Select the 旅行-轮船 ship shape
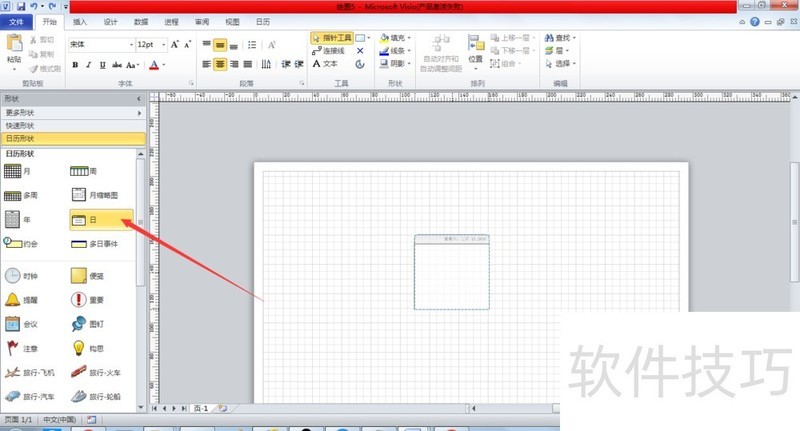800x431 pixels. [96, 396]
